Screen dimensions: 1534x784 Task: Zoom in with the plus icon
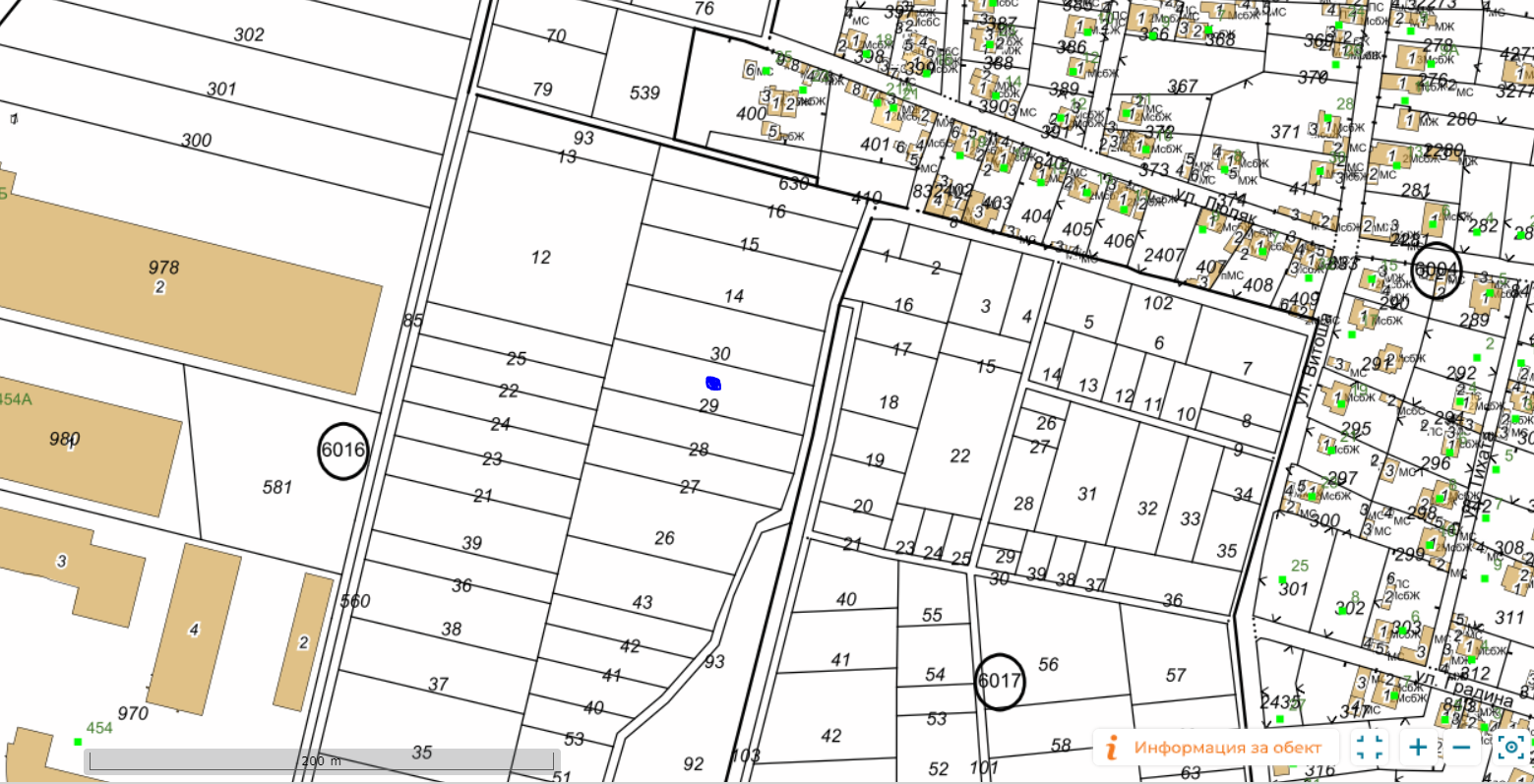coord(1418,747)
